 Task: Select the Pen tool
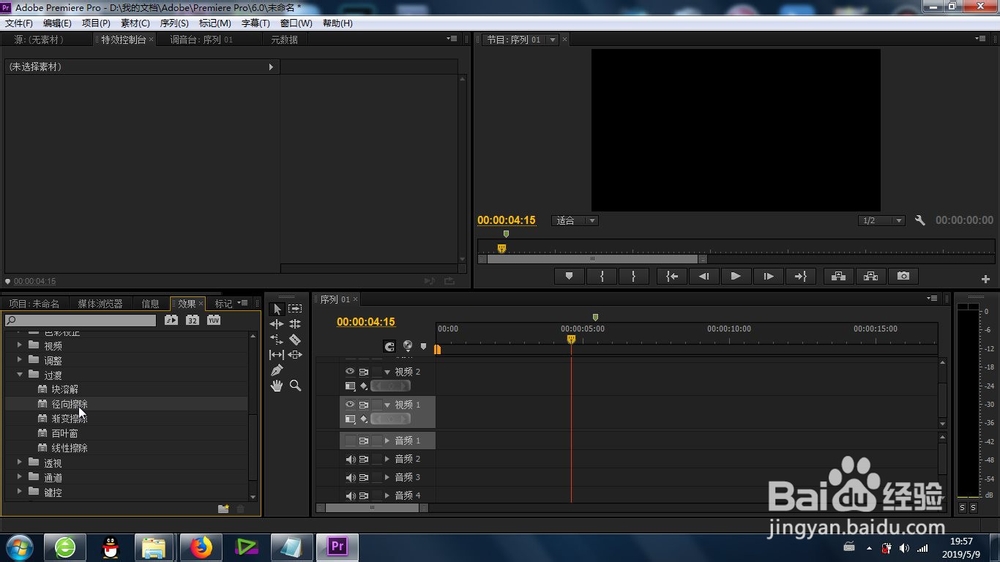(x=276, y=370)
